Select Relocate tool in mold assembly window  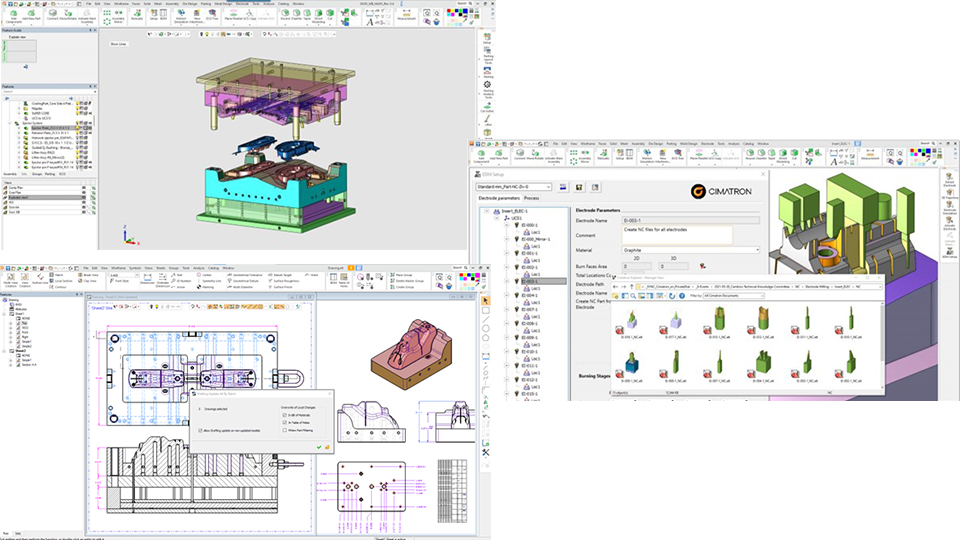point(137,15)
